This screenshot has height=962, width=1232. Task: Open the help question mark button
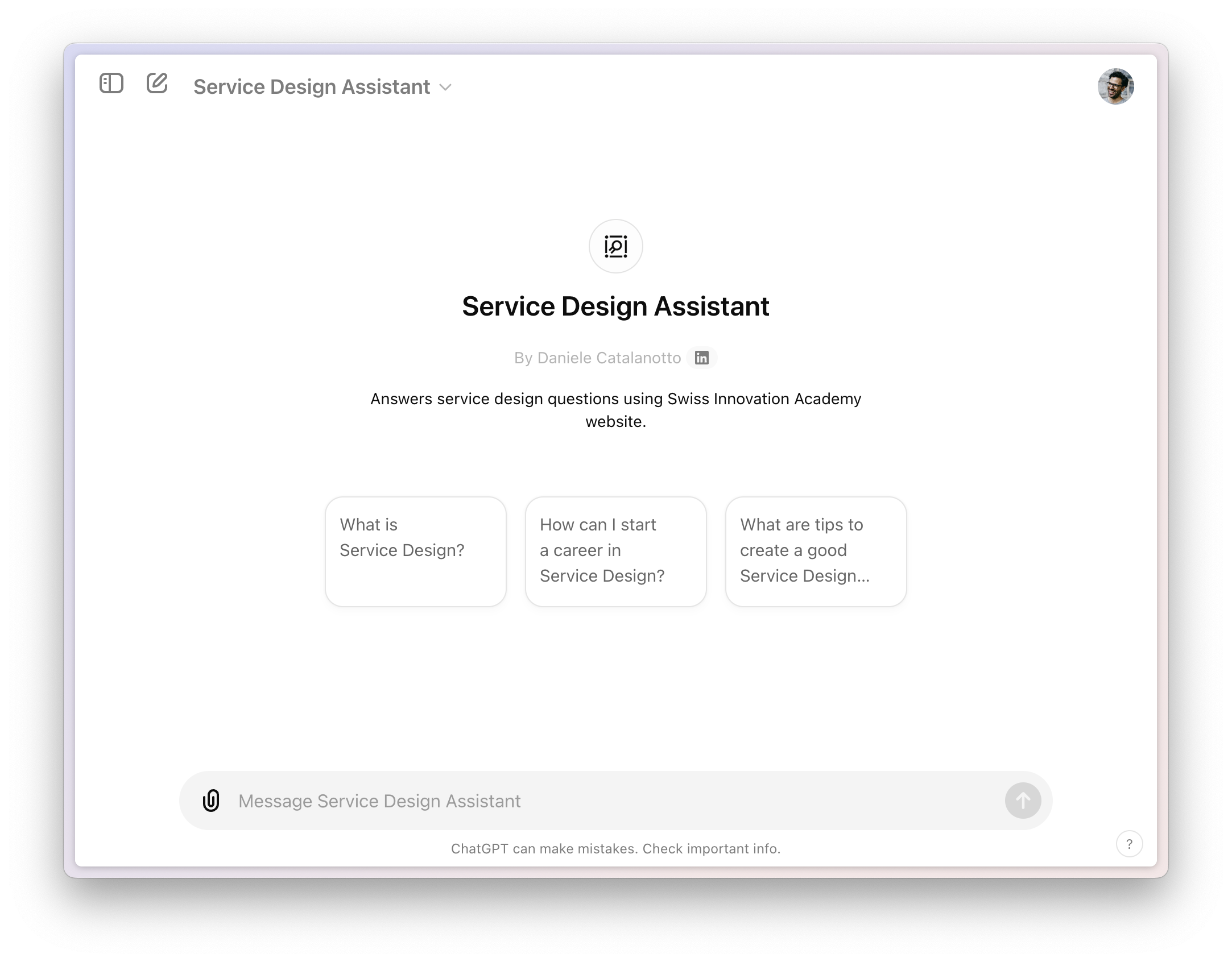click(x=1129, y=844)
